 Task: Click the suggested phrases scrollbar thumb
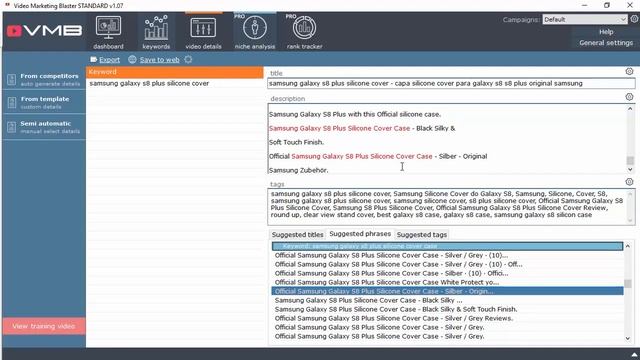coord(628,283)
